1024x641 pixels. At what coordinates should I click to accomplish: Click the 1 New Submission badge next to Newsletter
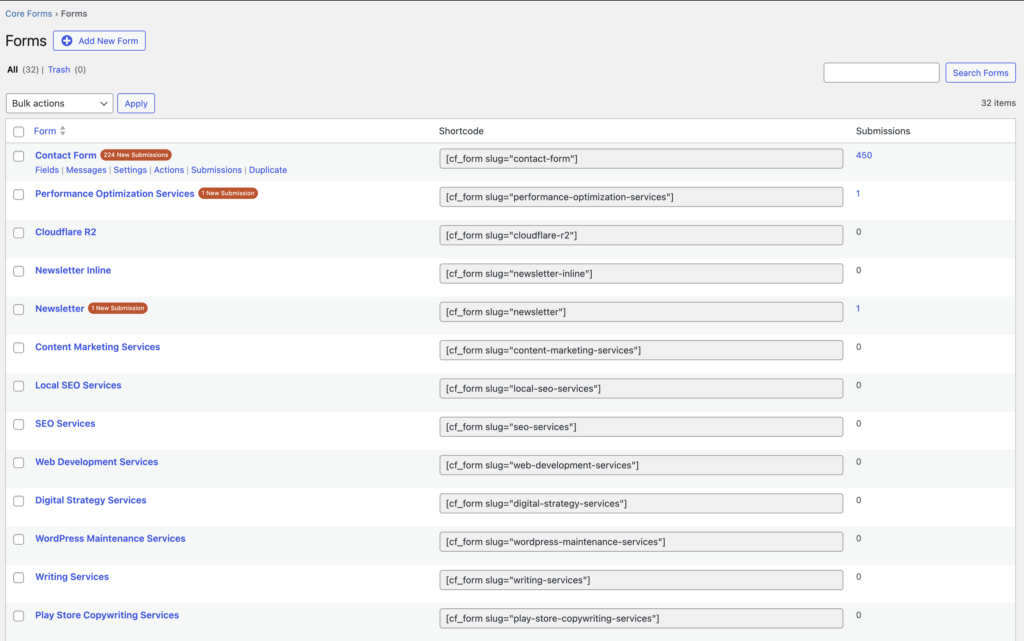click(117, 308)
